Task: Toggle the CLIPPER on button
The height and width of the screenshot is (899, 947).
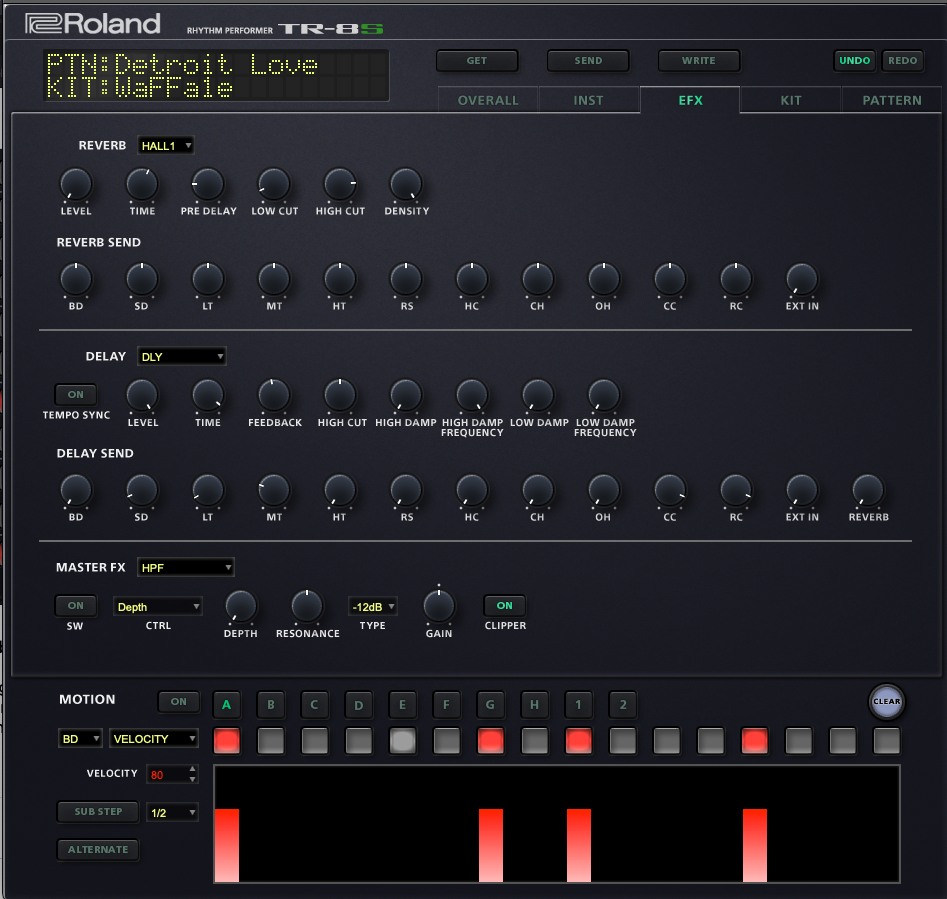Action: pyautogui.click(x=504, y=606)
